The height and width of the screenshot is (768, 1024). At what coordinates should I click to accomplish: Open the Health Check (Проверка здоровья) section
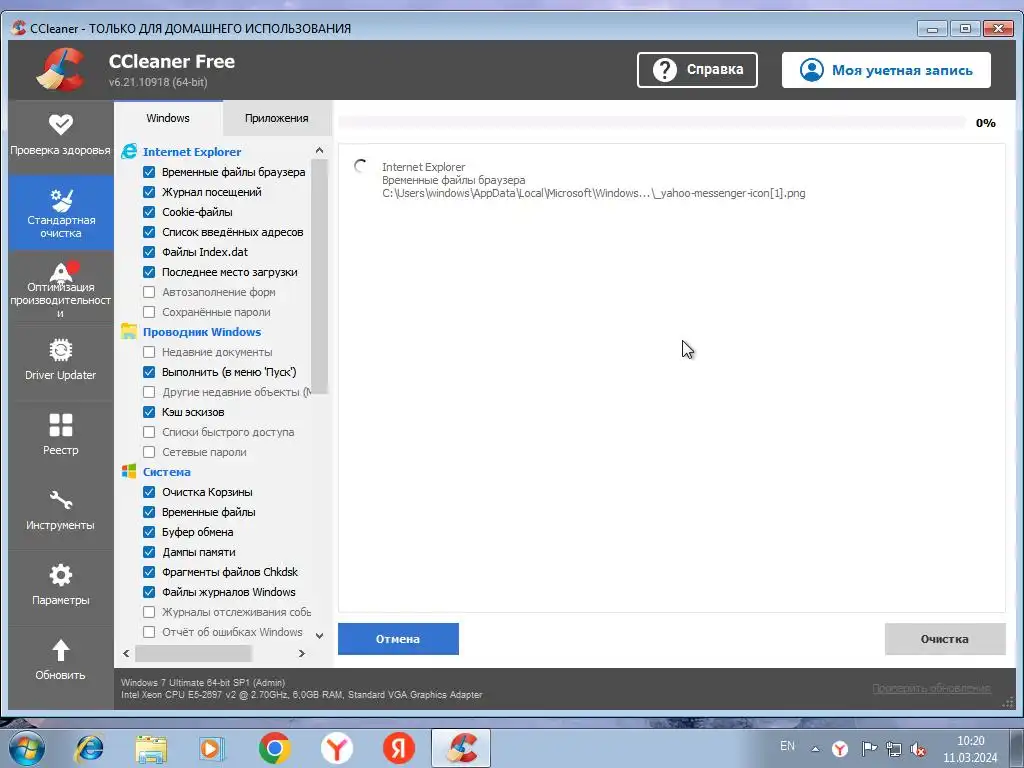[61, 136]
